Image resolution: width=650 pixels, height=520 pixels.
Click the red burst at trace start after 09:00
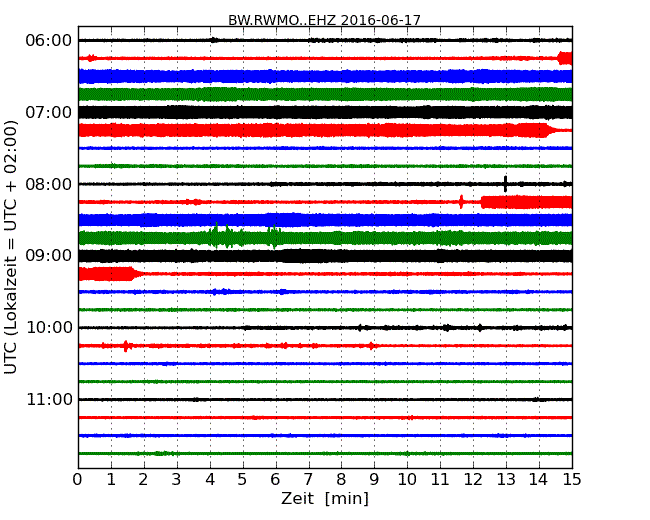(110, 274)
